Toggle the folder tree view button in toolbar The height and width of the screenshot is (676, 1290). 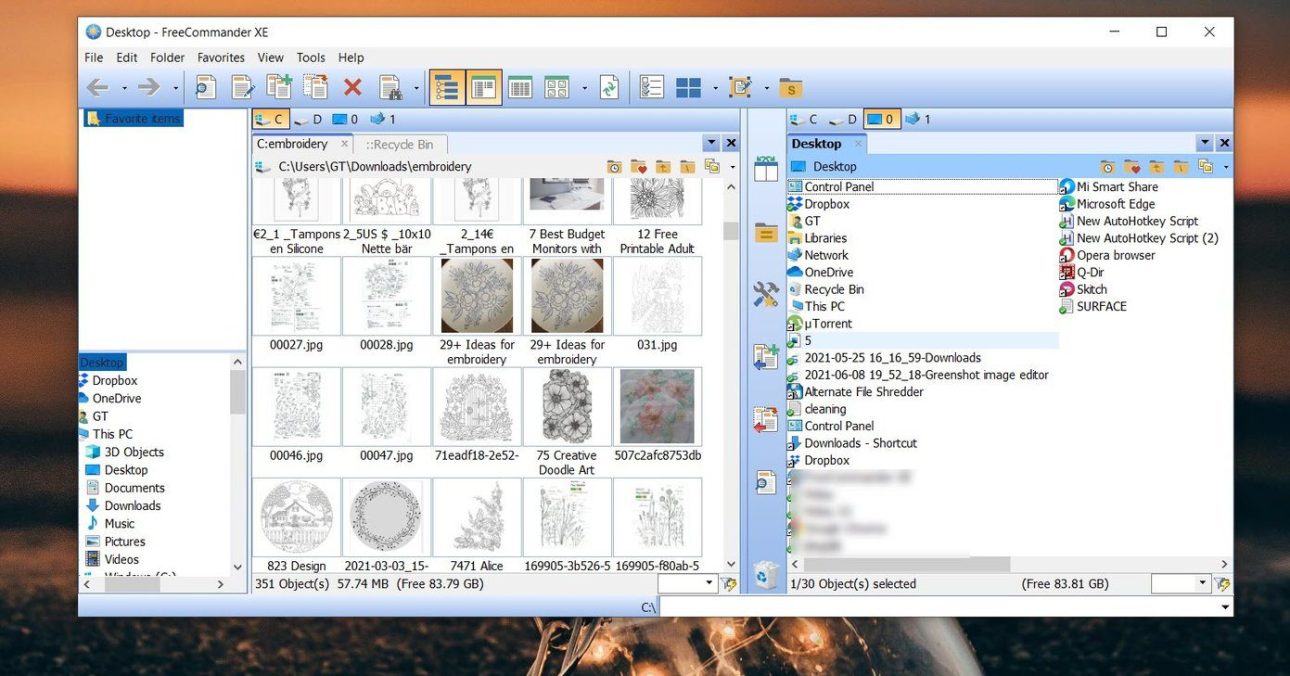(446, 88)
